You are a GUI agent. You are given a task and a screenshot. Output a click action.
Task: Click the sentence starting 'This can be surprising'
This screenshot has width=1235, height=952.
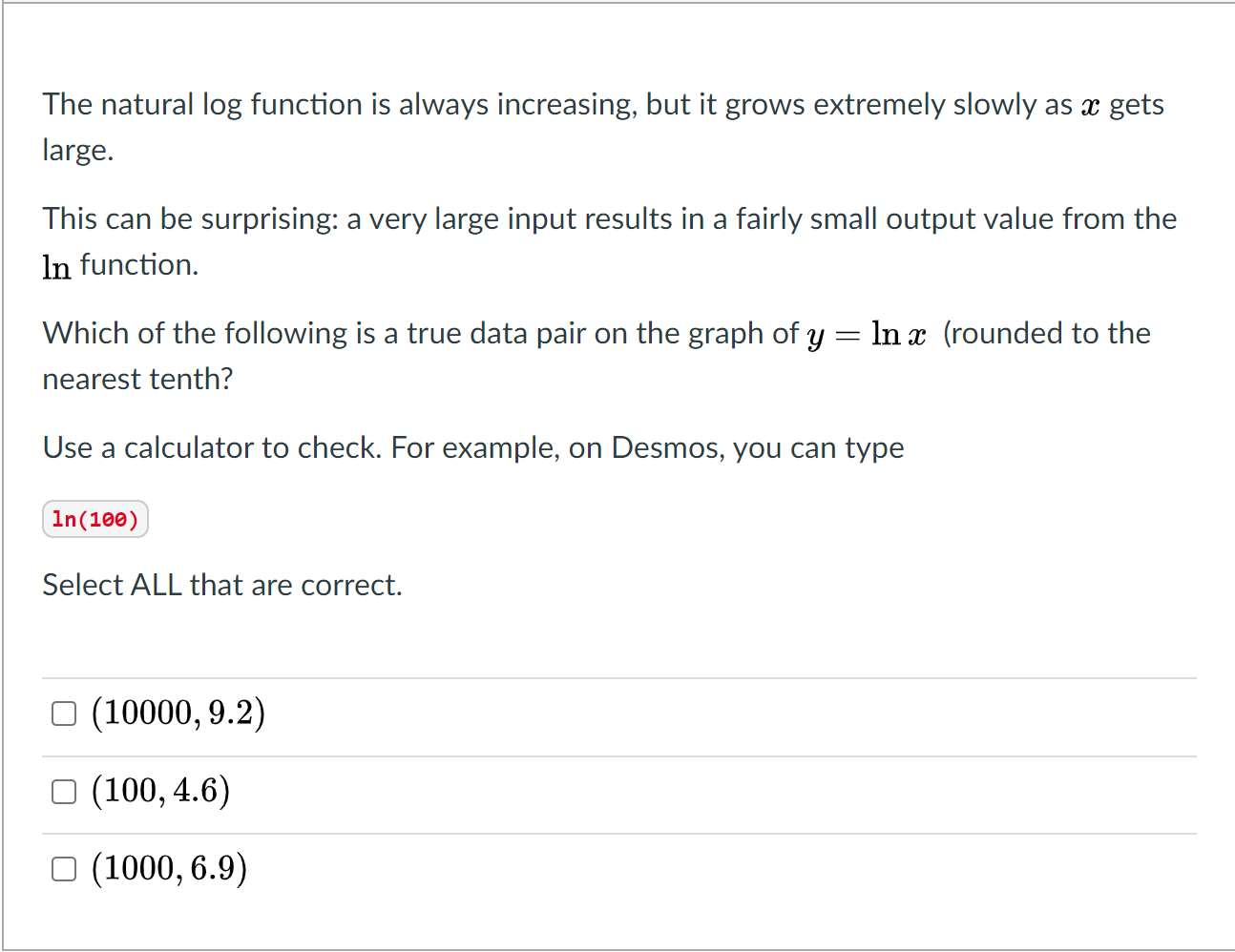tap(610, 241)
